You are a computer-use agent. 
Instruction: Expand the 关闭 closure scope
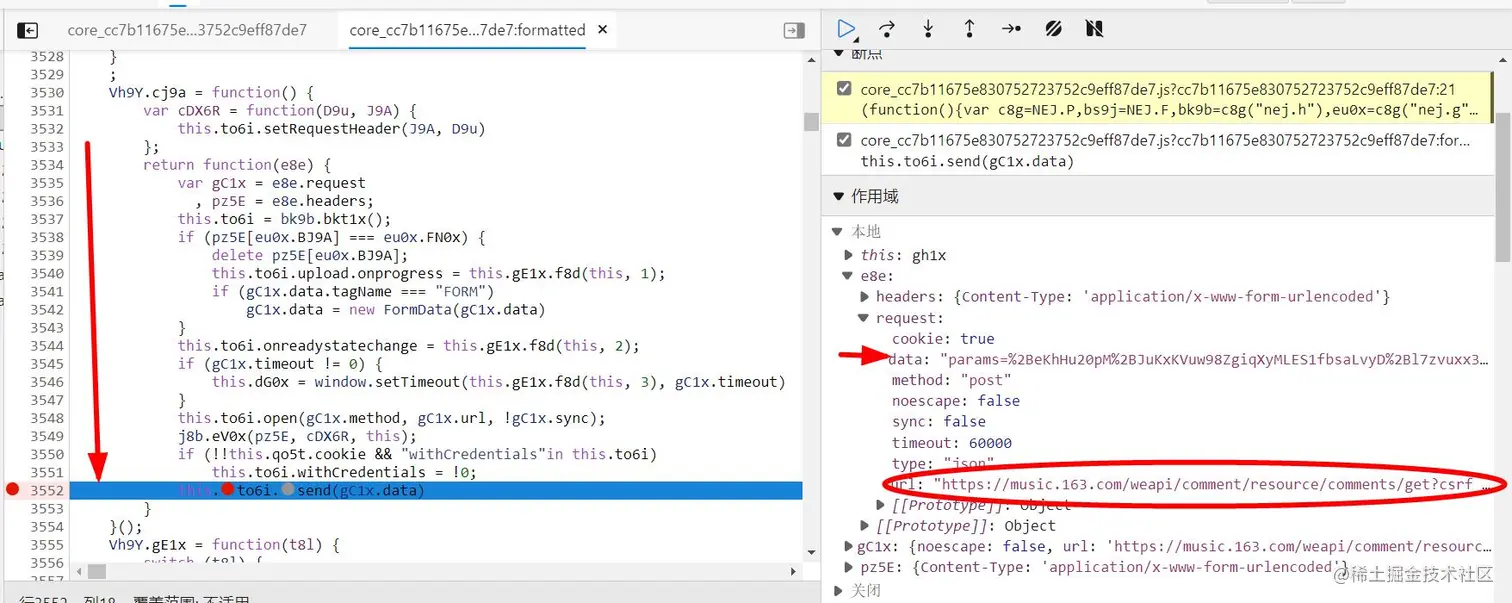point(838,590)
